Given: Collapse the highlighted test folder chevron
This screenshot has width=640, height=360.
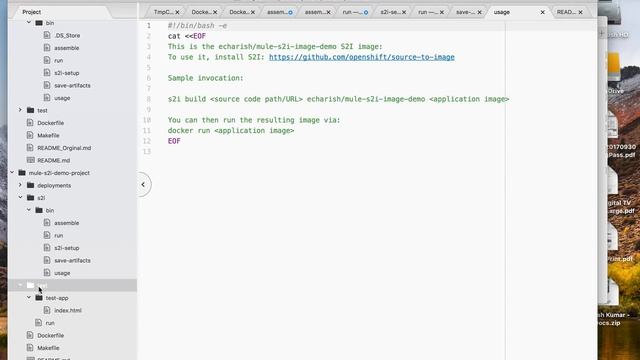Looking at the screenshot, I should tap(20, 285).
